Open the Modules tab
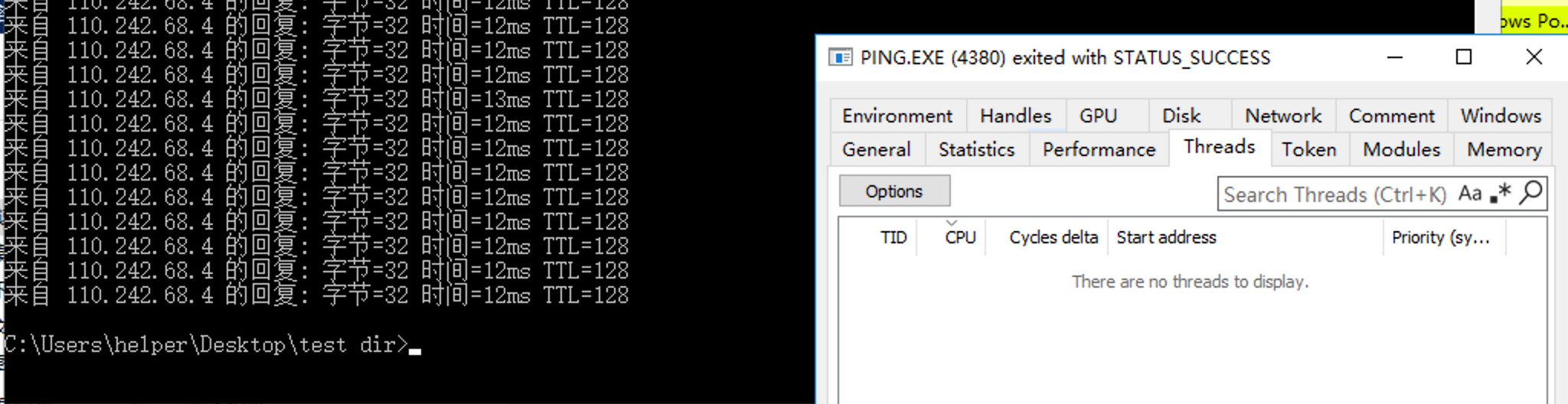Image resolution: width=1568 pixels, height=404 pixels. [1401, 149]
